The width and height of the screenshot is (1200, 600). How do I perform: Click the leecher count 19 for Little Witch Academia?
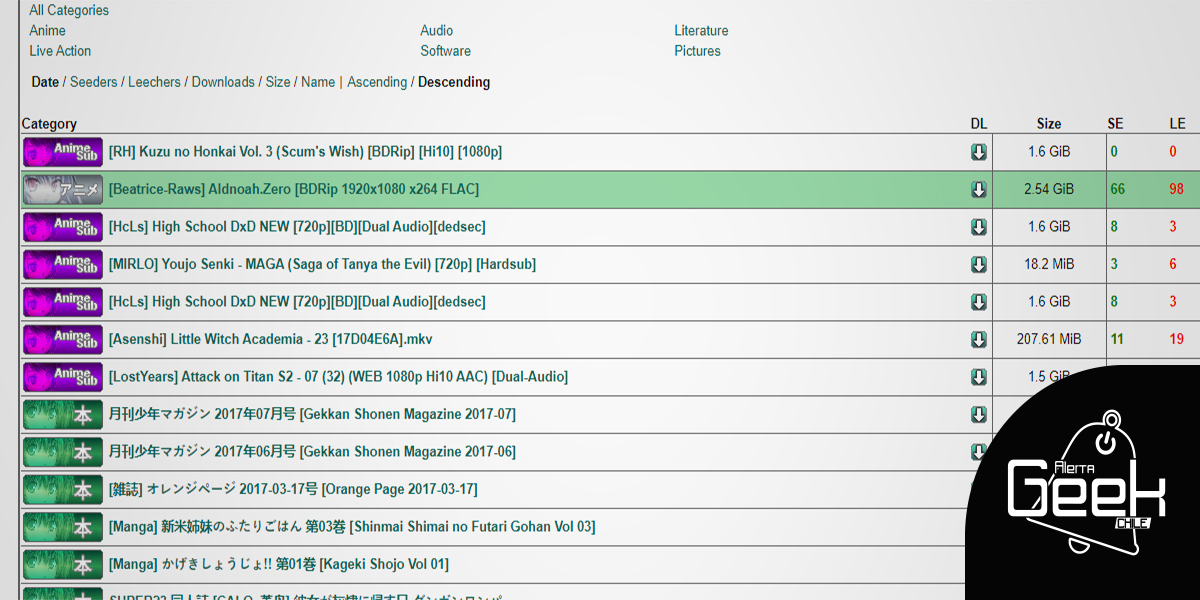1177,339
